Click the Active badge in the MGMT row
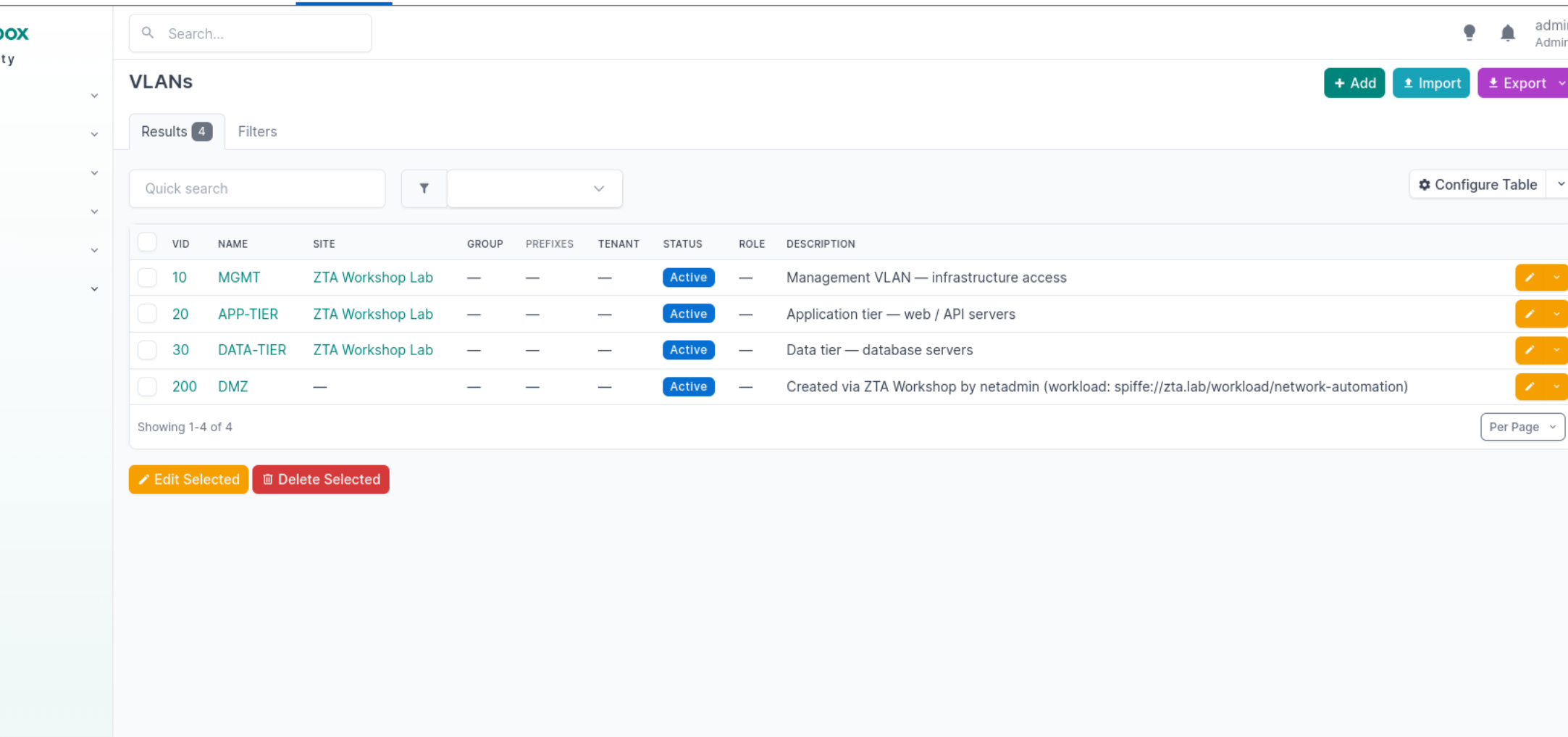 click(x=688, y=278)
